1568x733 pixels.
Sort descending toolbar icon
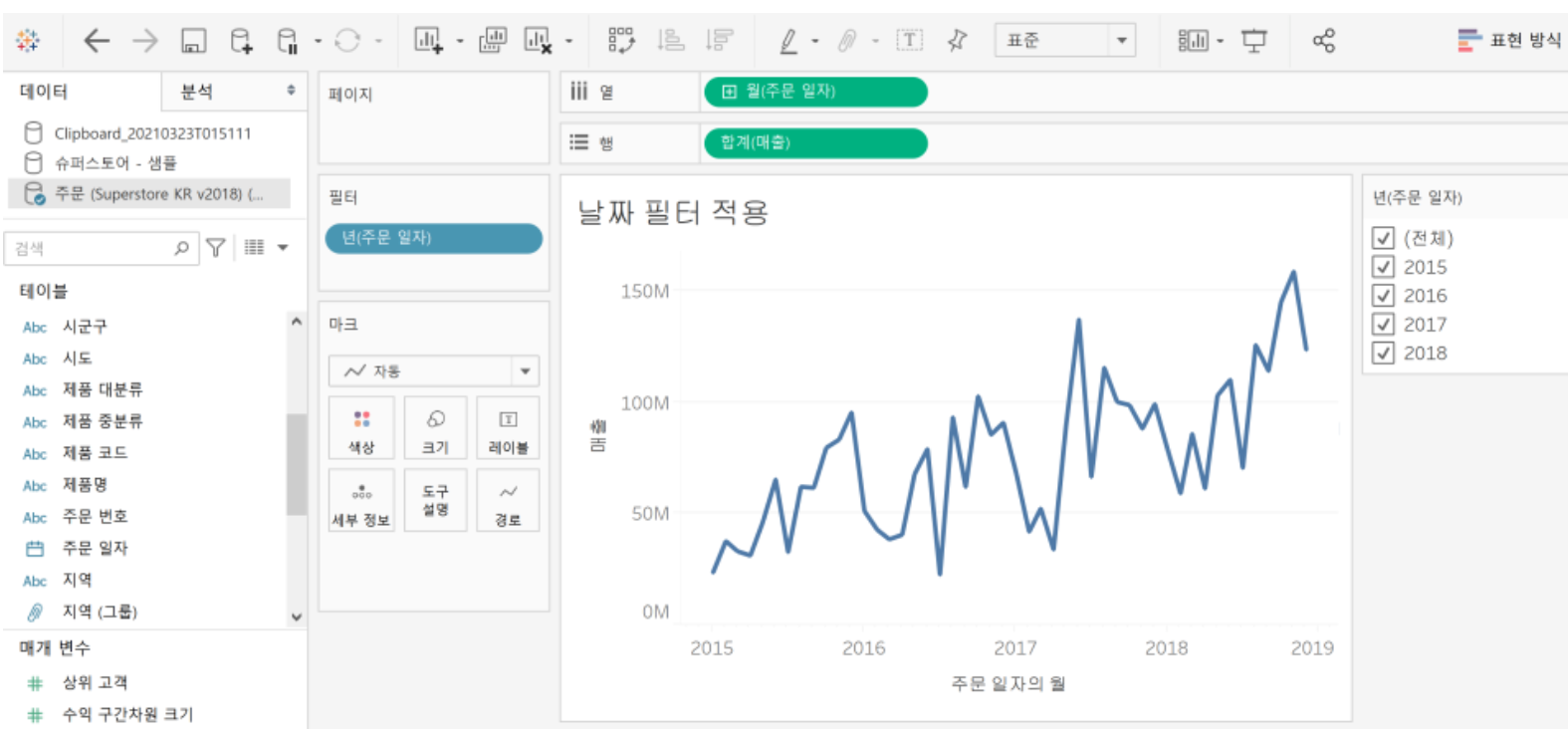719,41
